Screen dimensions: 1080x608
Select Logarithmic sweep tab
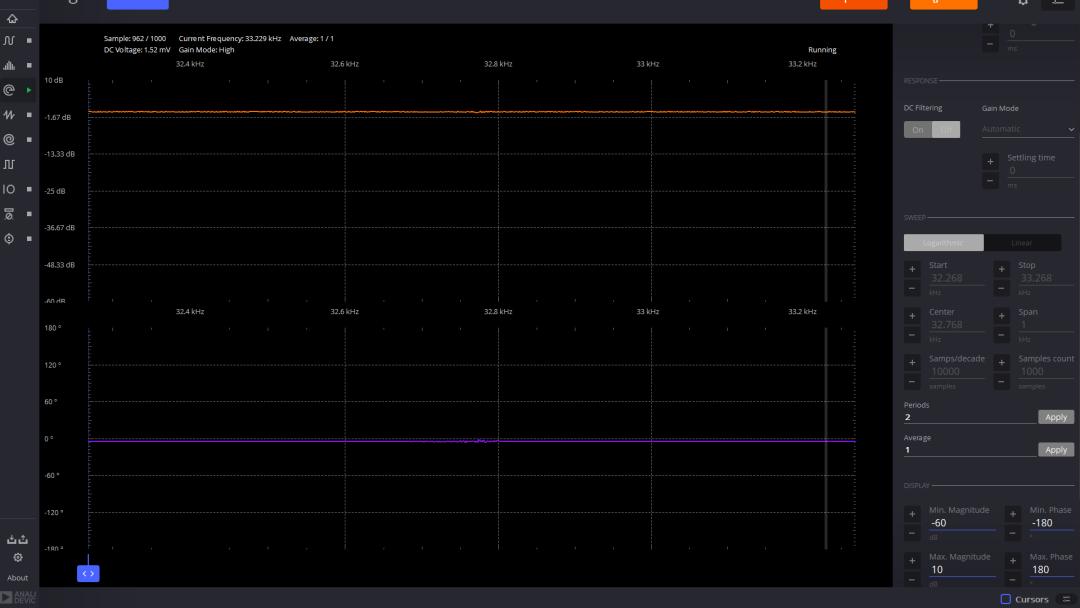click(x=943, y=243)
